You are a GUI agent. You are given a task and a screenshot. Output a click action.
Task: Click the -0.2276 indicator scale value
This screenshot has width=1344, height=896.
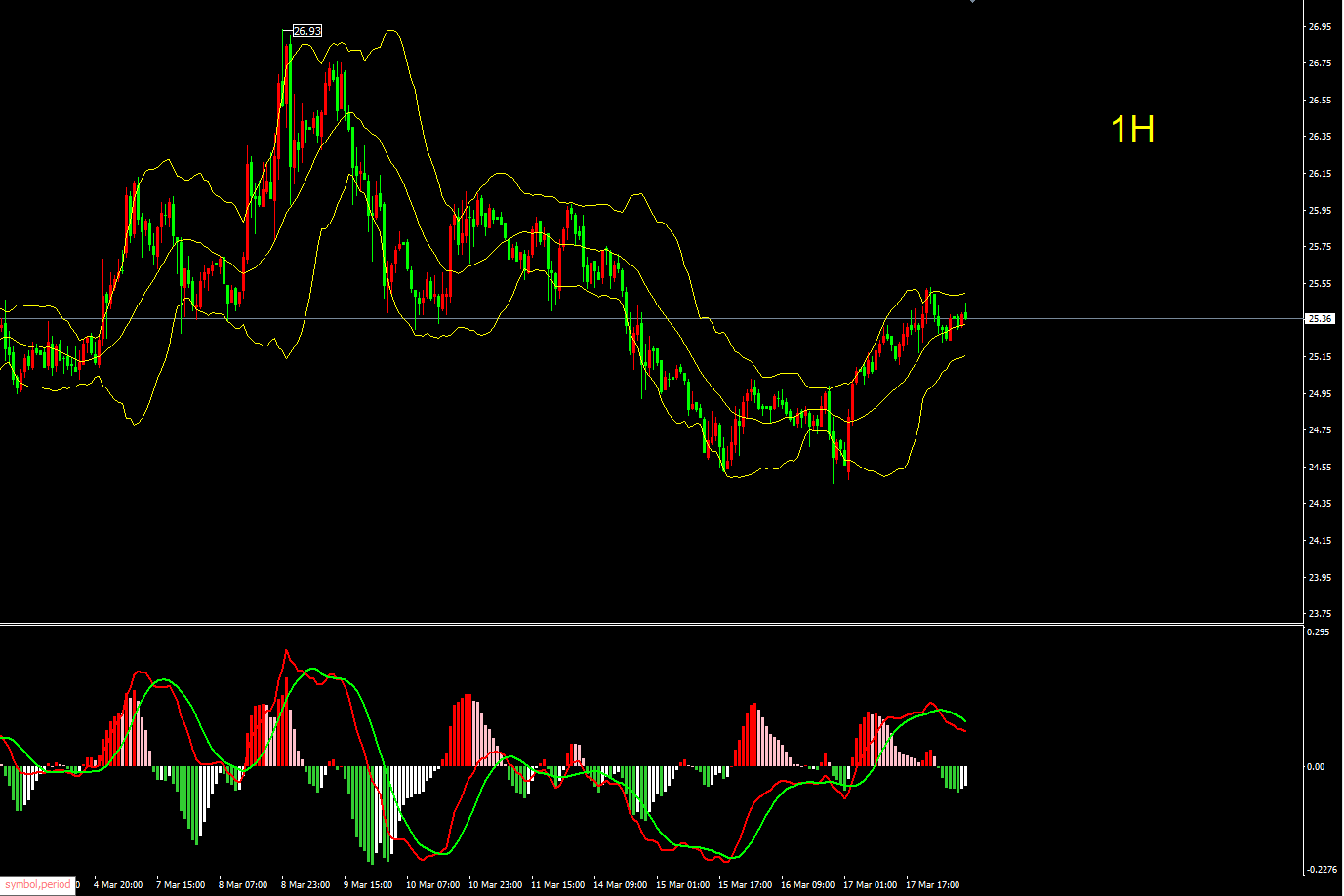[1323, 870]
